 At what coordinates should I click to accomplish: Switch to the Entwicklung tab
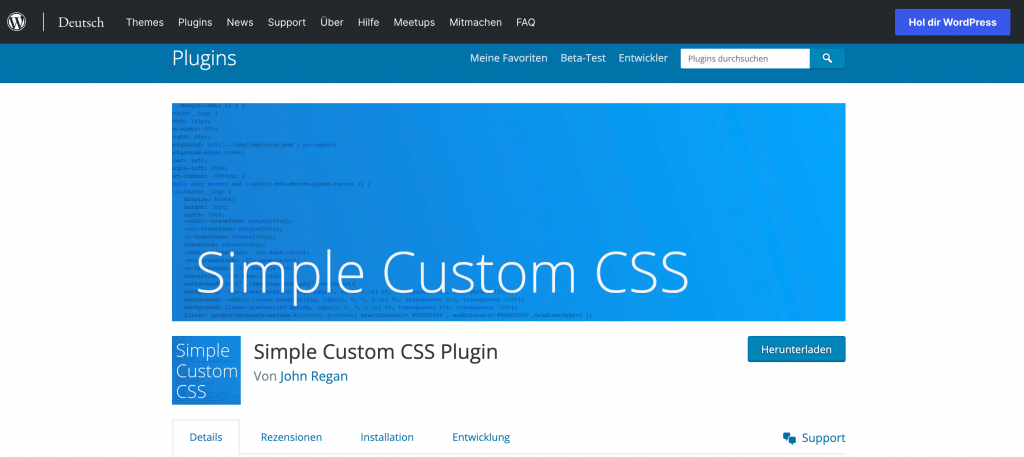click(x=481, y=437)
